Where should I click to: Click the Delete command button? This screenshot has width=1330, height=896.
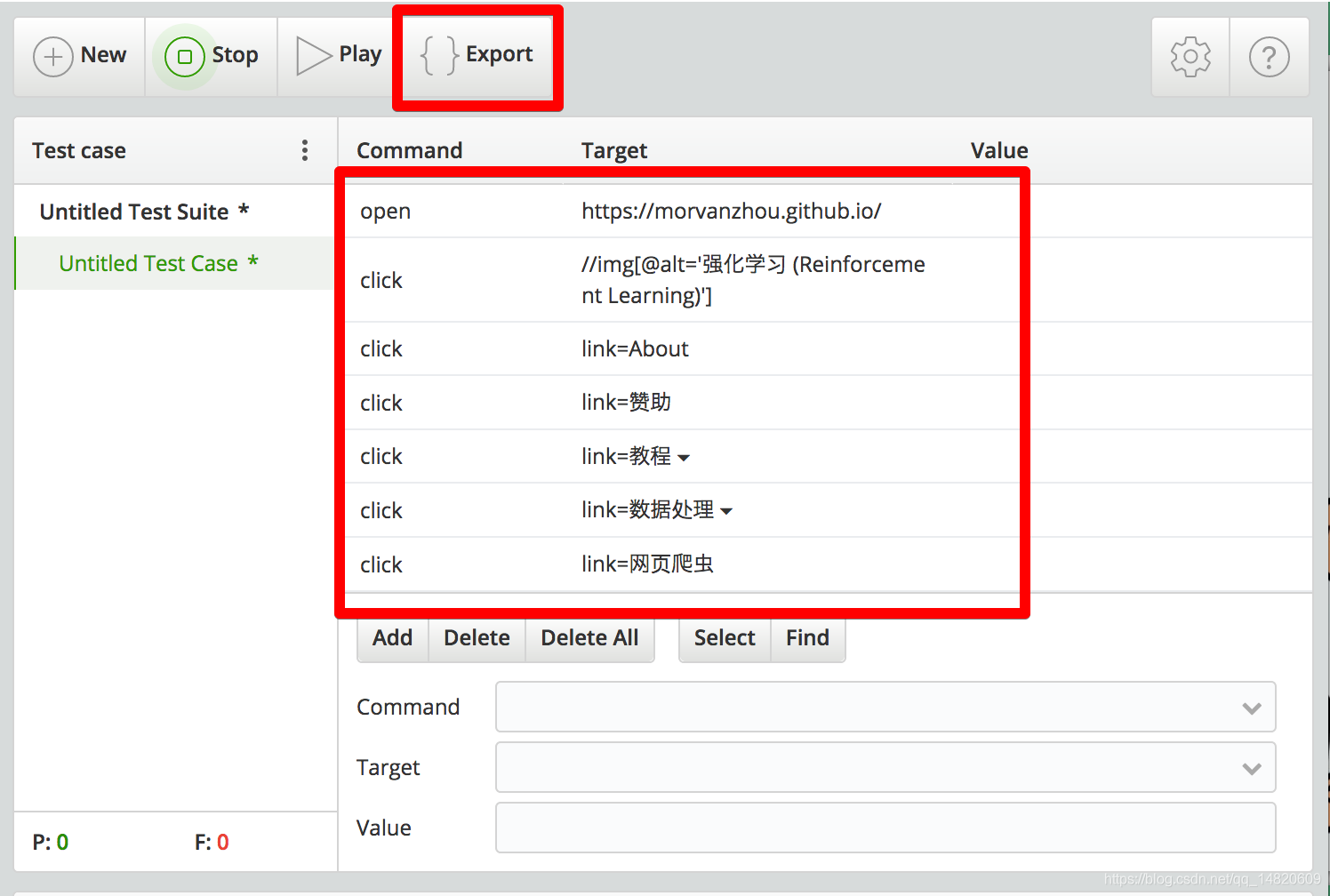477,638
